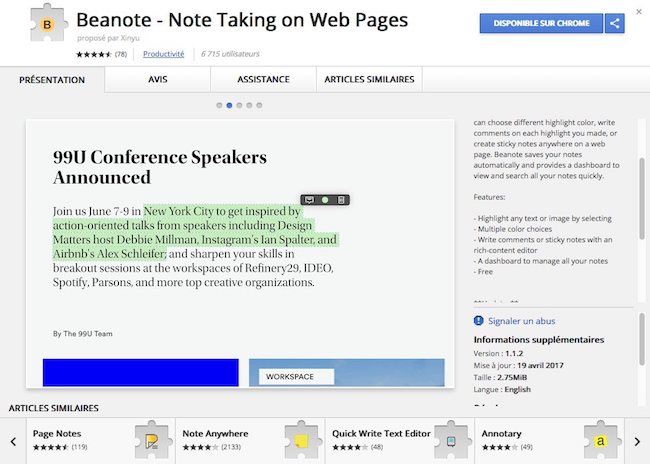Click the Signaler un abus info icon
The width and height of the screenshot is (650, 464).
[x=478, y=321]
